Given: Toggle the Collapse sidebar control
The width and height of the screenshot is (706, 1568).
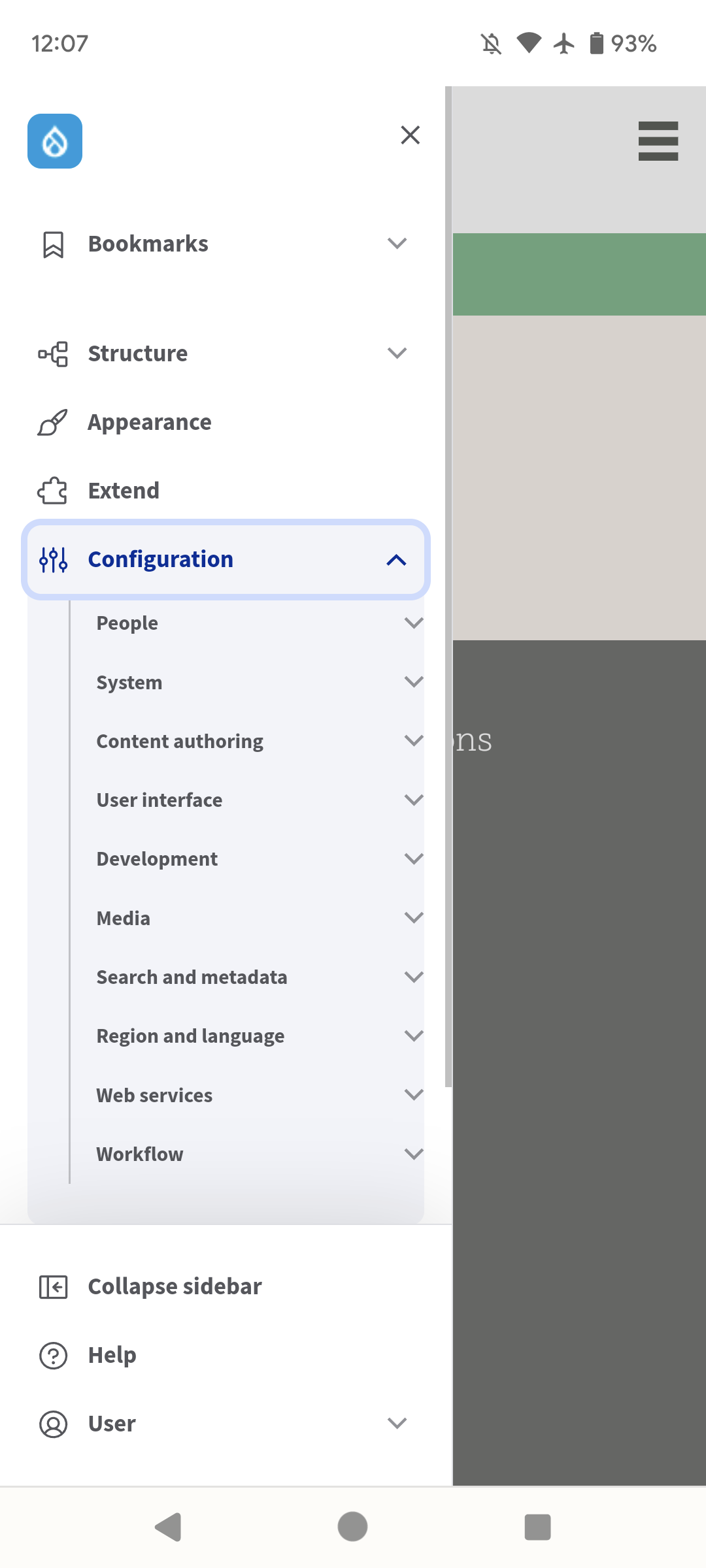Looking at the screenshot, I should 150,1287.
